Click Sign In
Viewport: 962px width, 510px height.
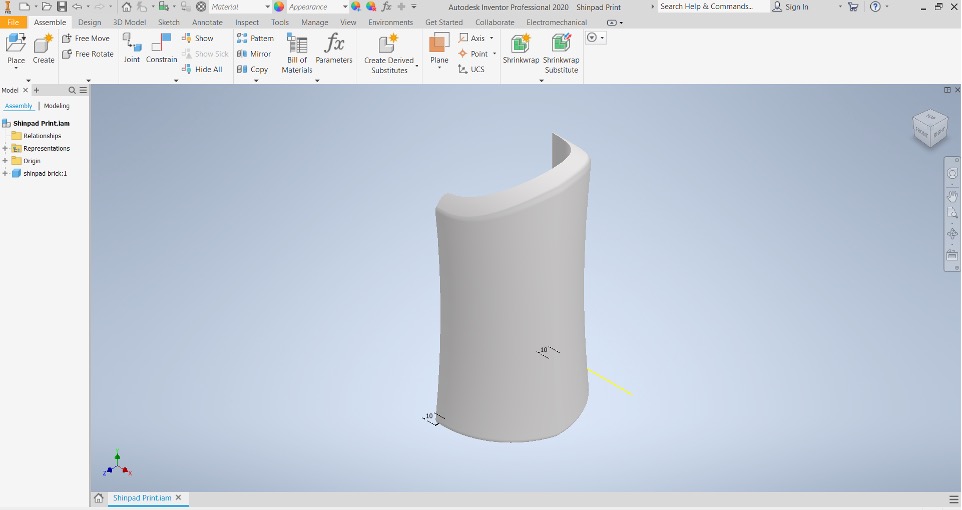coord(791,7)
